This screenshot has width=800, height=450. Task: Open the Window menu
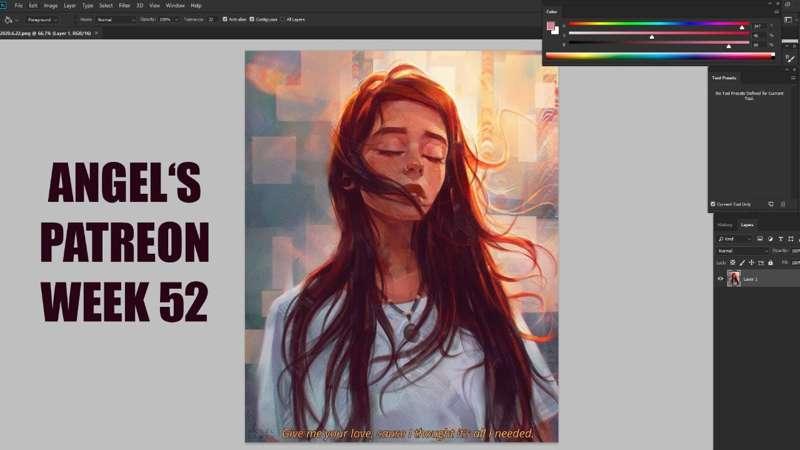click(x=175, y=6)
